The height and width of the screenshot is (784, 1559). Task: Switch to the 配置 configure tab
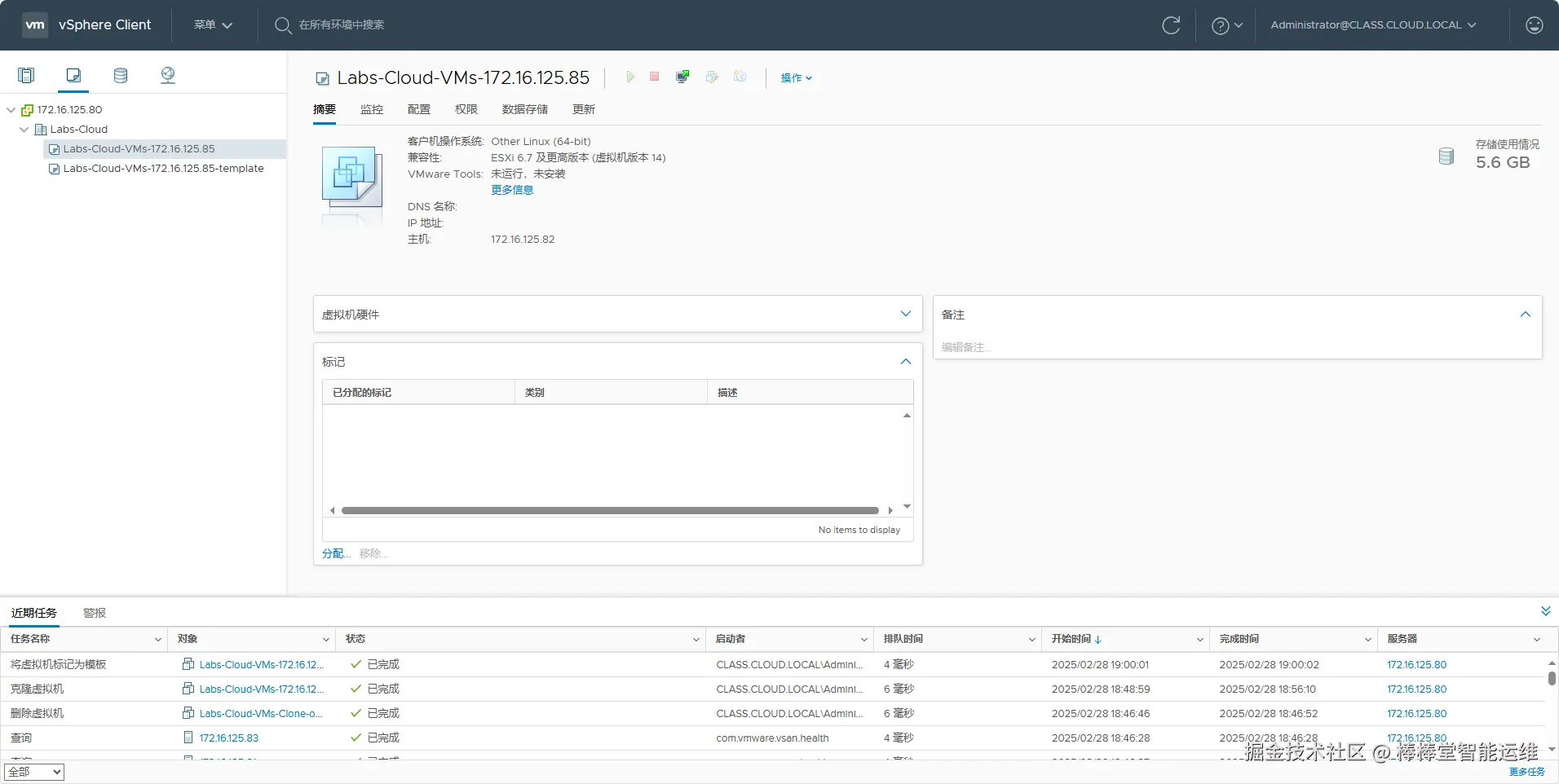coord(419,109)
